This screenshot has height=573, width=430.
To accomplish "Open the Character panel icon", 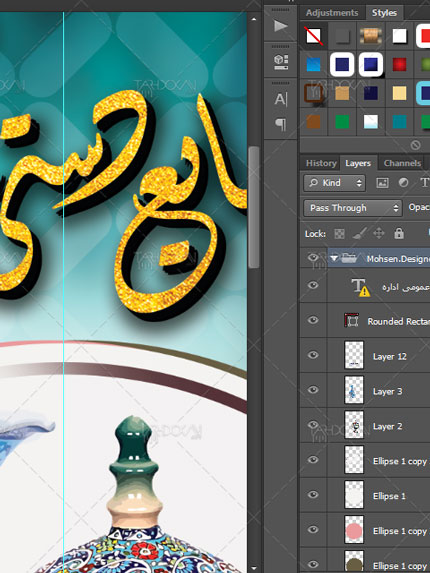I will click(281, 99).
